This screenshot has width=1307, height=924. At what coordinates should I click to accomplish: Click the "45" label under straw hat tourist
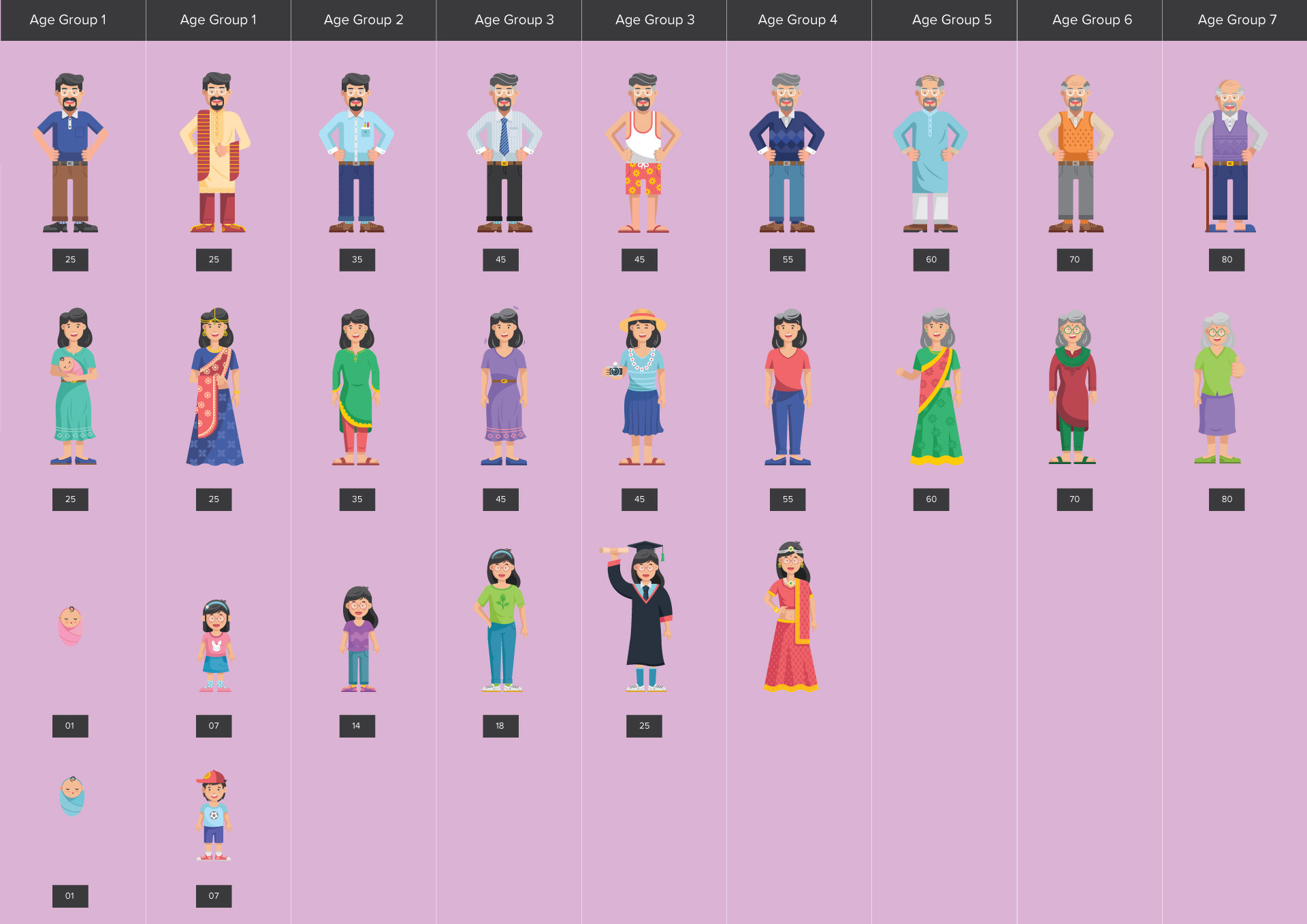(x=639, y=499)
